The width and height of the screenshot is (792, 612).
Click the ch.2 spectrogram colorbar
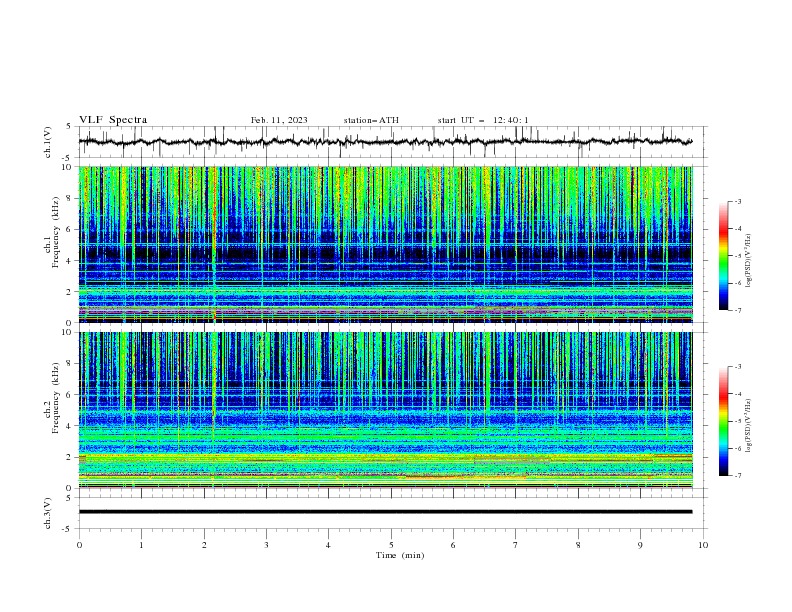723,421
